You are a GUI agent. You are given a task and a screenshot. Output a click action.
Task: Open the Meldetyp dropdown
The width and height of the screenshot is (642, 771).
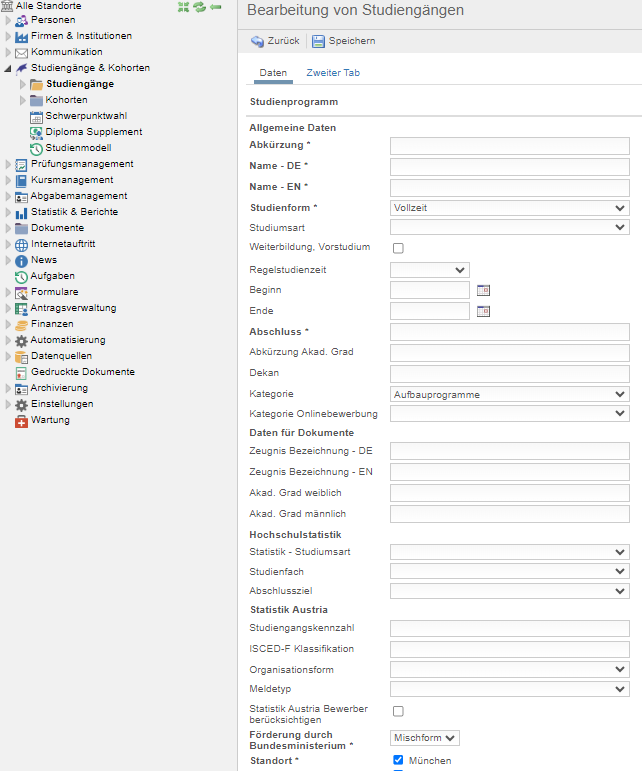point(510,689)
